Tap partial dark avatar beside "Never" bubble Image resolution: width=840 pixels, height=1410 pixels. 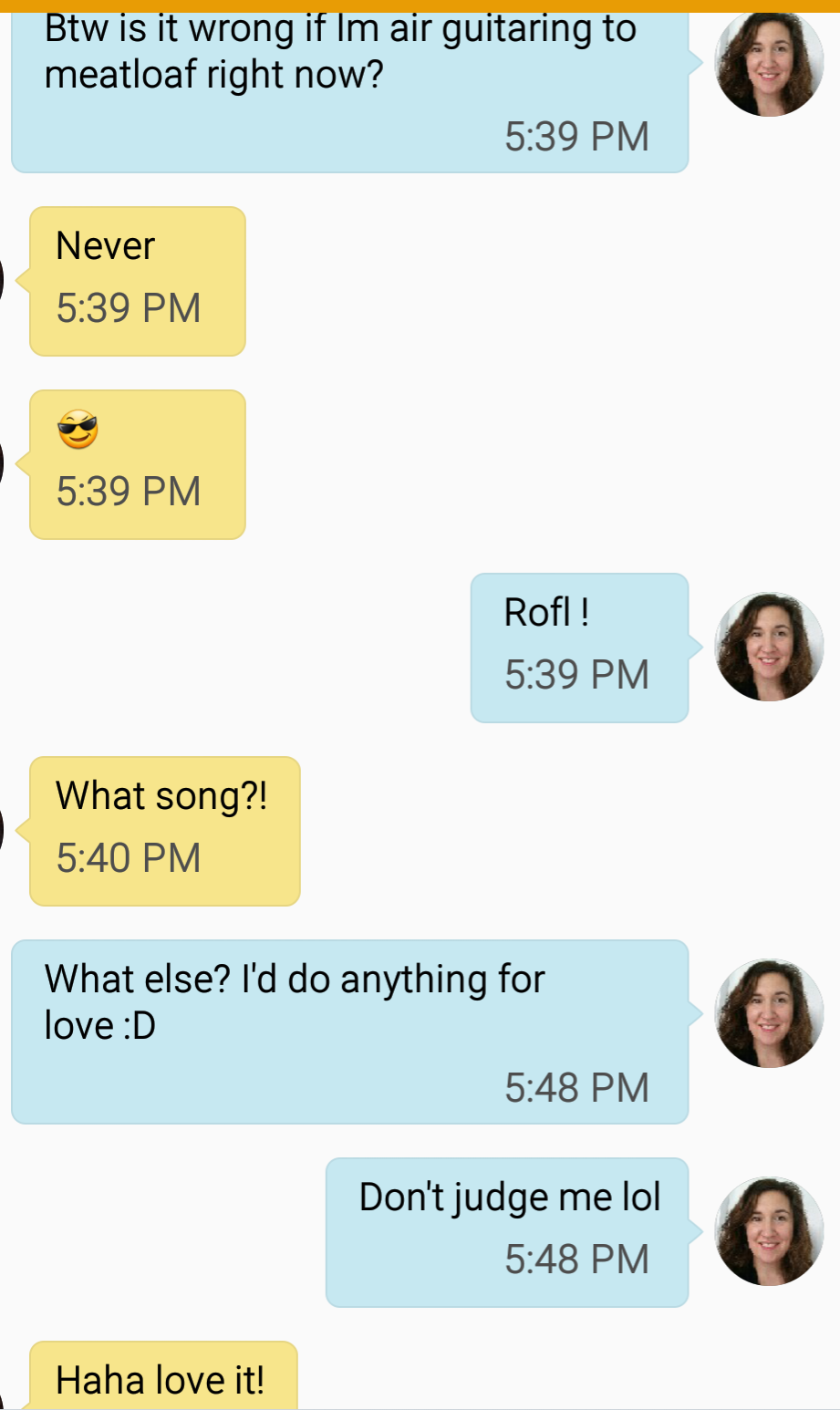3,280
